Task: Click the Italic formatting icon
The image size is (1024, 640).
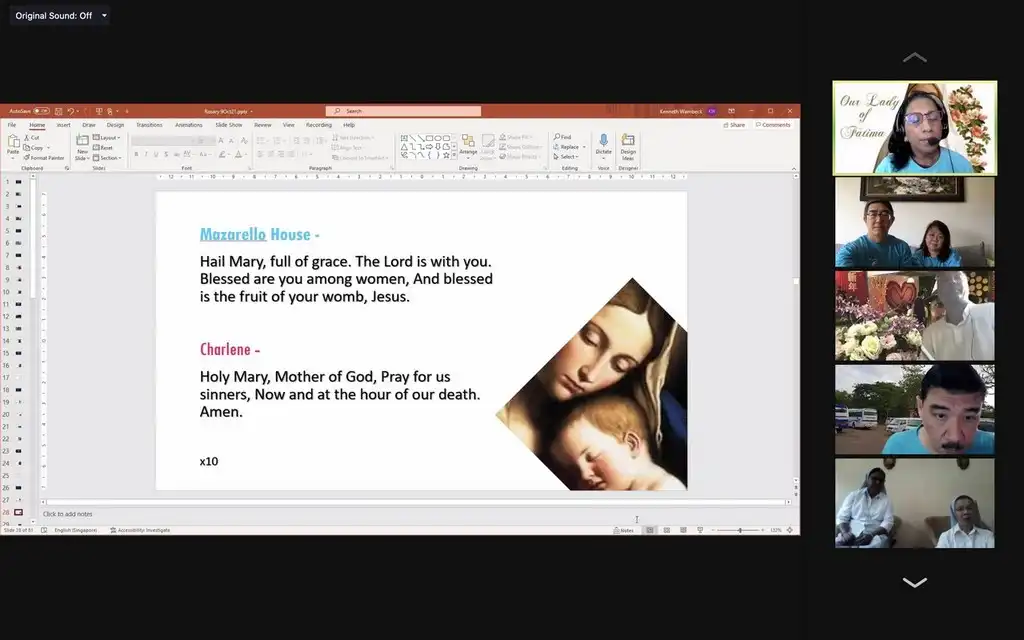Action: tap(146, 155)
